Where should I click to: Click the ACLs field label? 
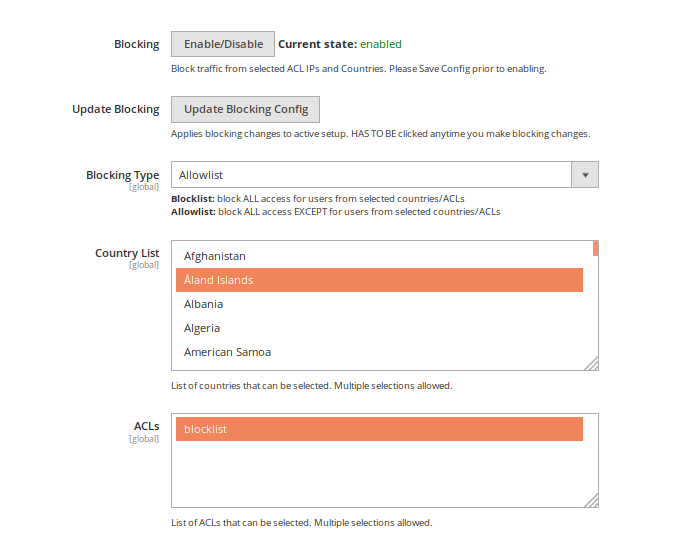[x=147, y=425]
